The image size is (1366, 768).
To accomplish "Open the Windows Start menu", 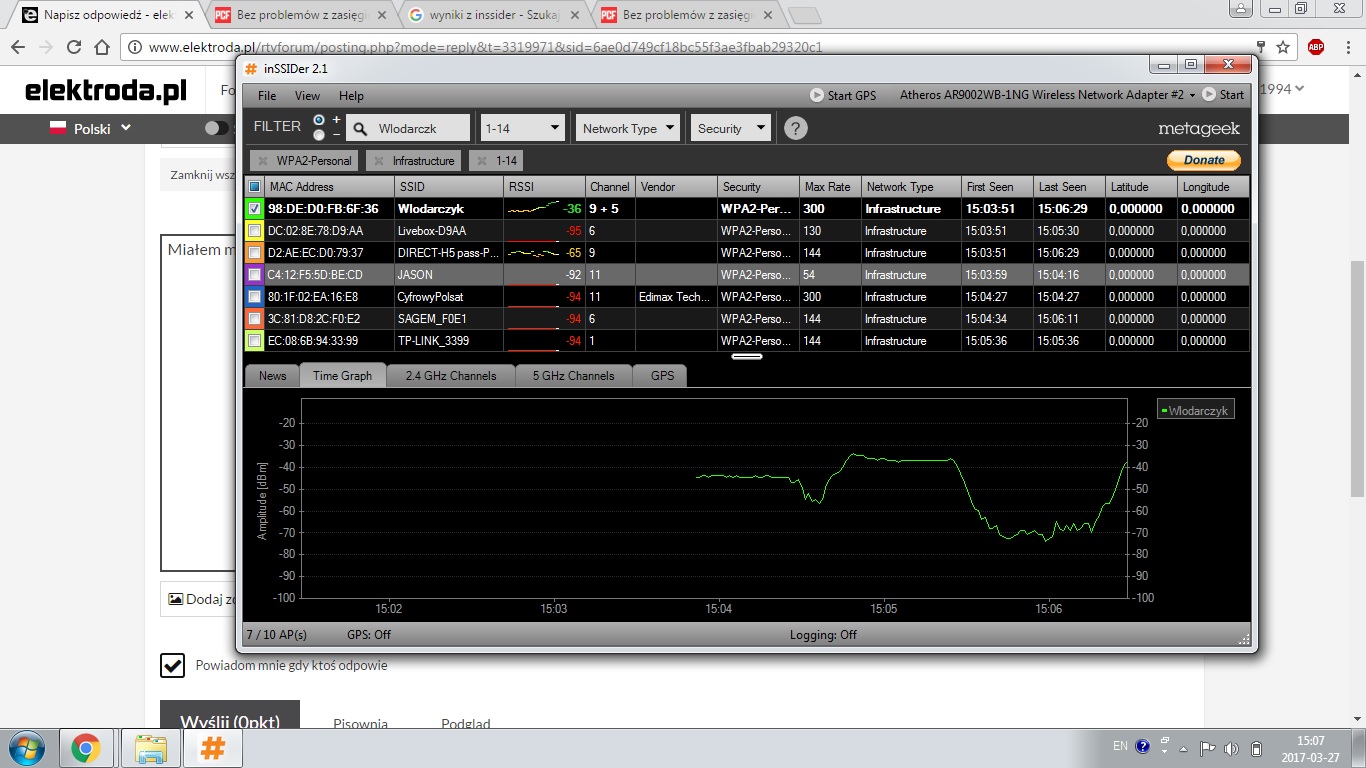I will (27, 748).
